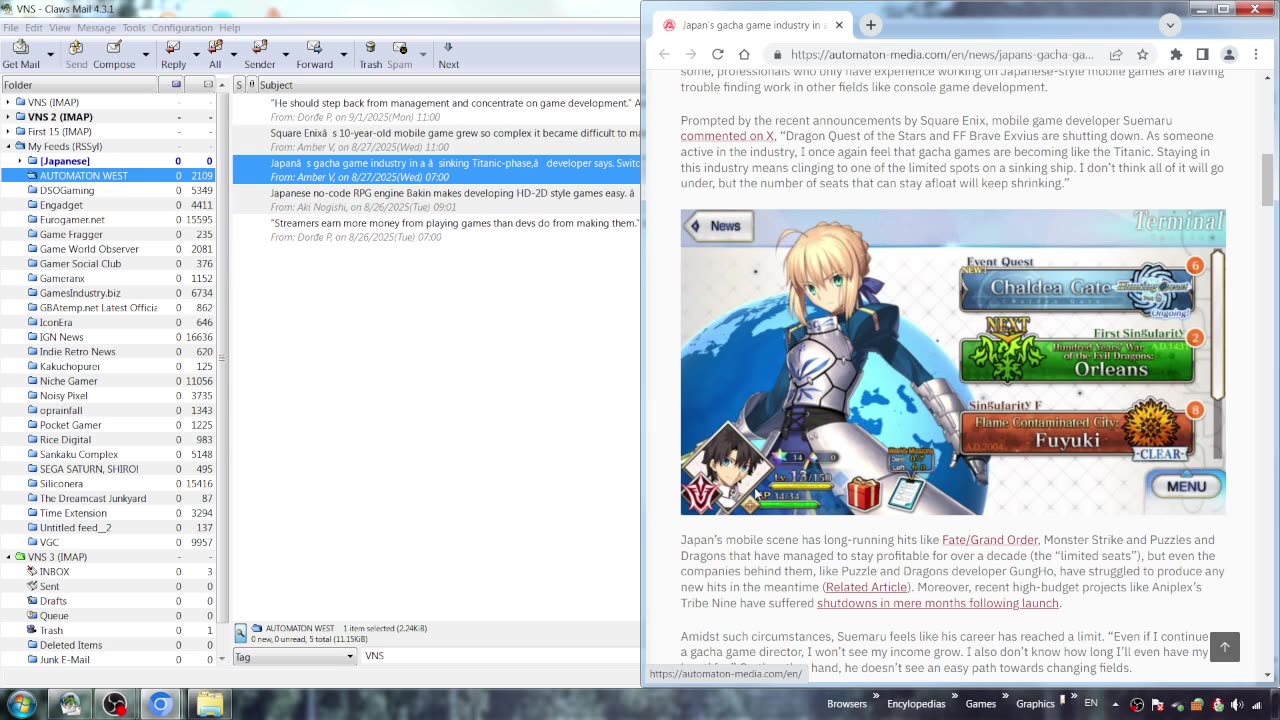Click the quick search toggle icon in message list status bar
Image resolution: width=1280 pixels, height=720 pixels.
coord(241,633)
